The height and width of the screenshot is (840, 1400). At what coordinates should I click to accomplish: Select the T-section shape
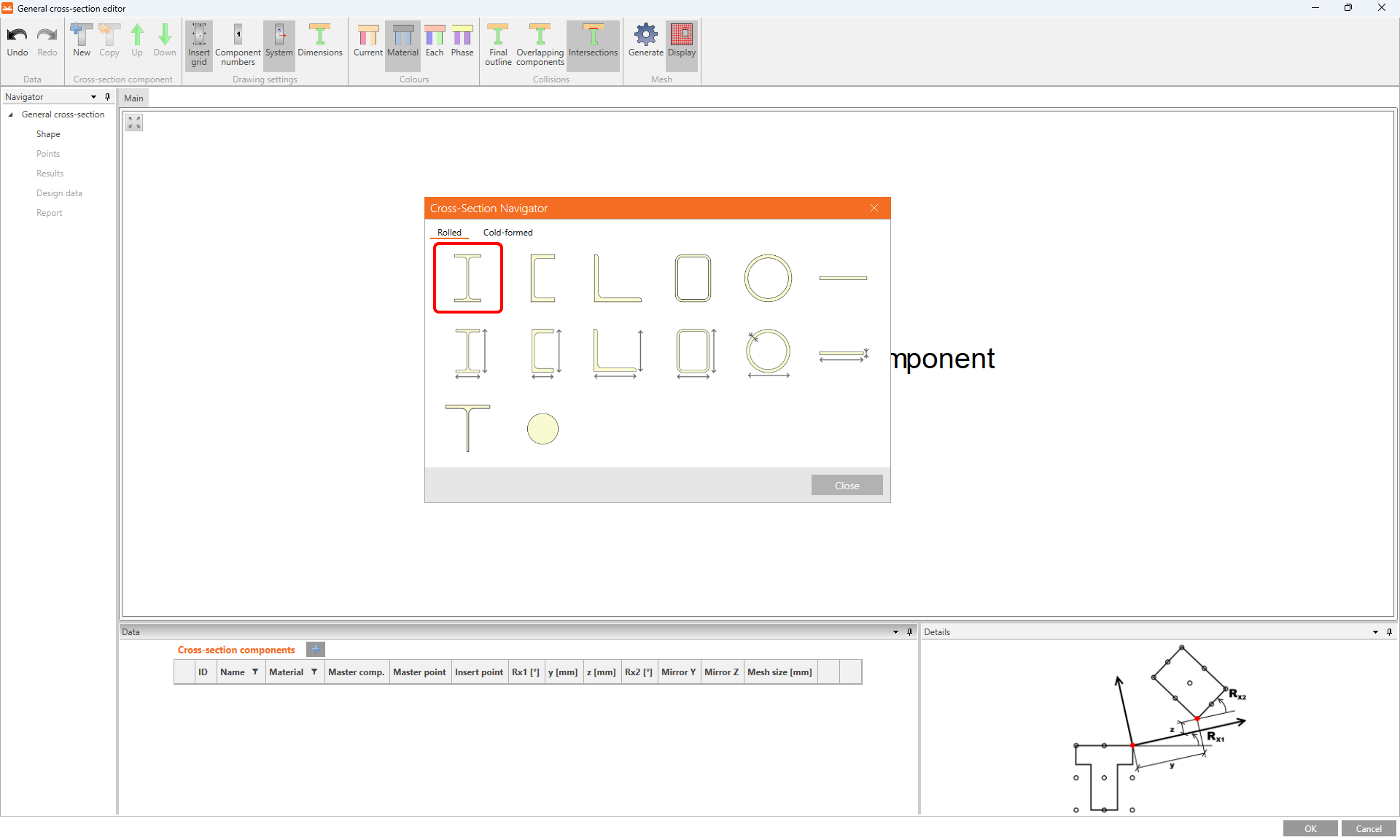click(x=467, y=428)
